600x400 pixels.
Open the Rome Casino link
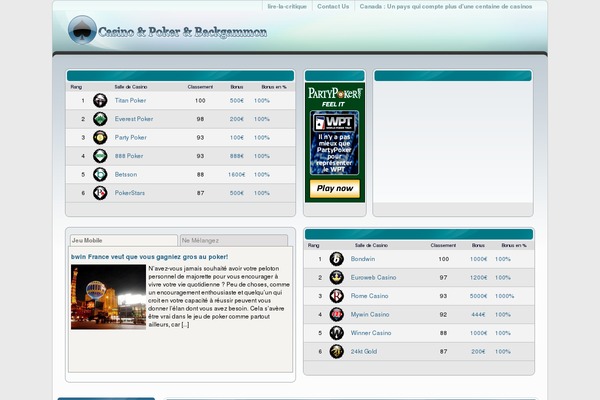tap(369, 296)
